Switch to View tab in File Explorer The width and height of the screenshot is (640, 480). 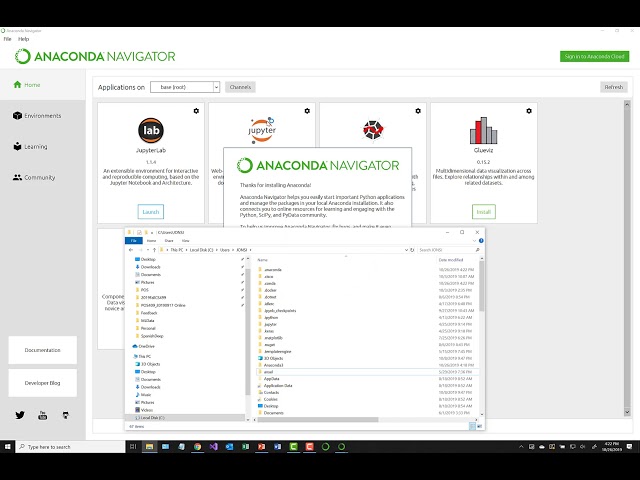(186, 241)
